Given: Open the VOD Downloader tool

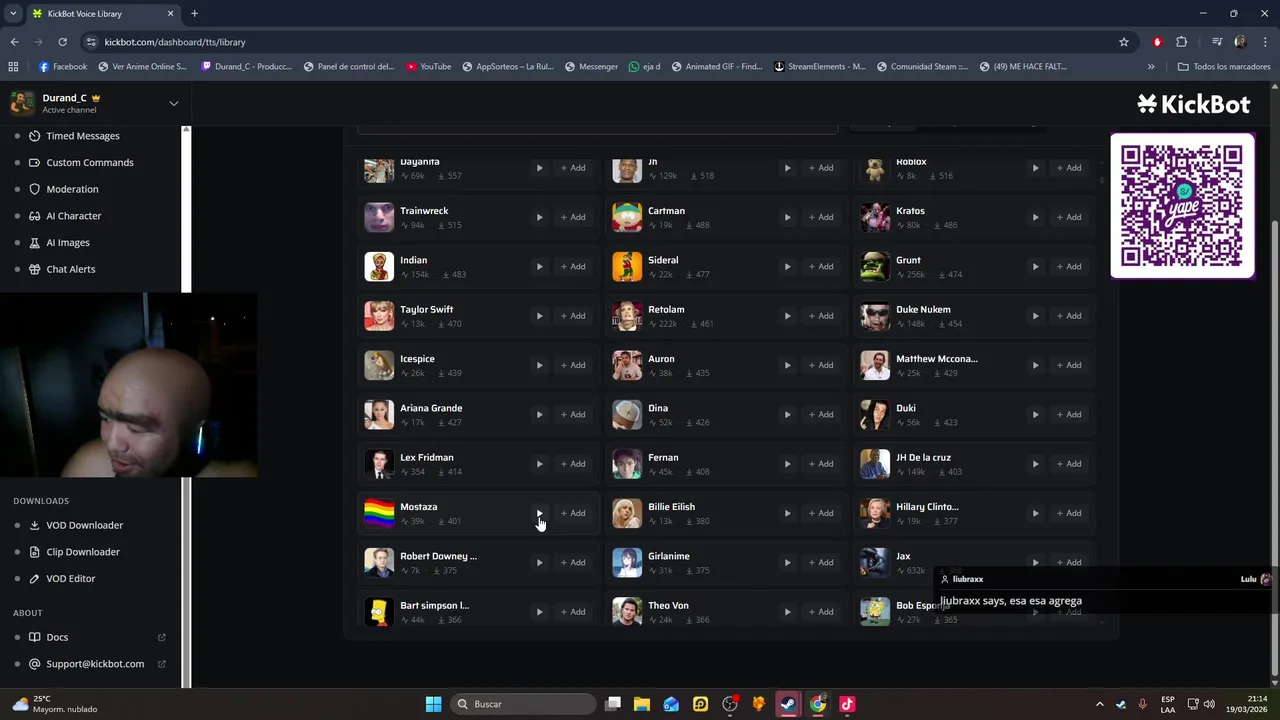Looking at the screenshot, I should [x=85, y=525].
